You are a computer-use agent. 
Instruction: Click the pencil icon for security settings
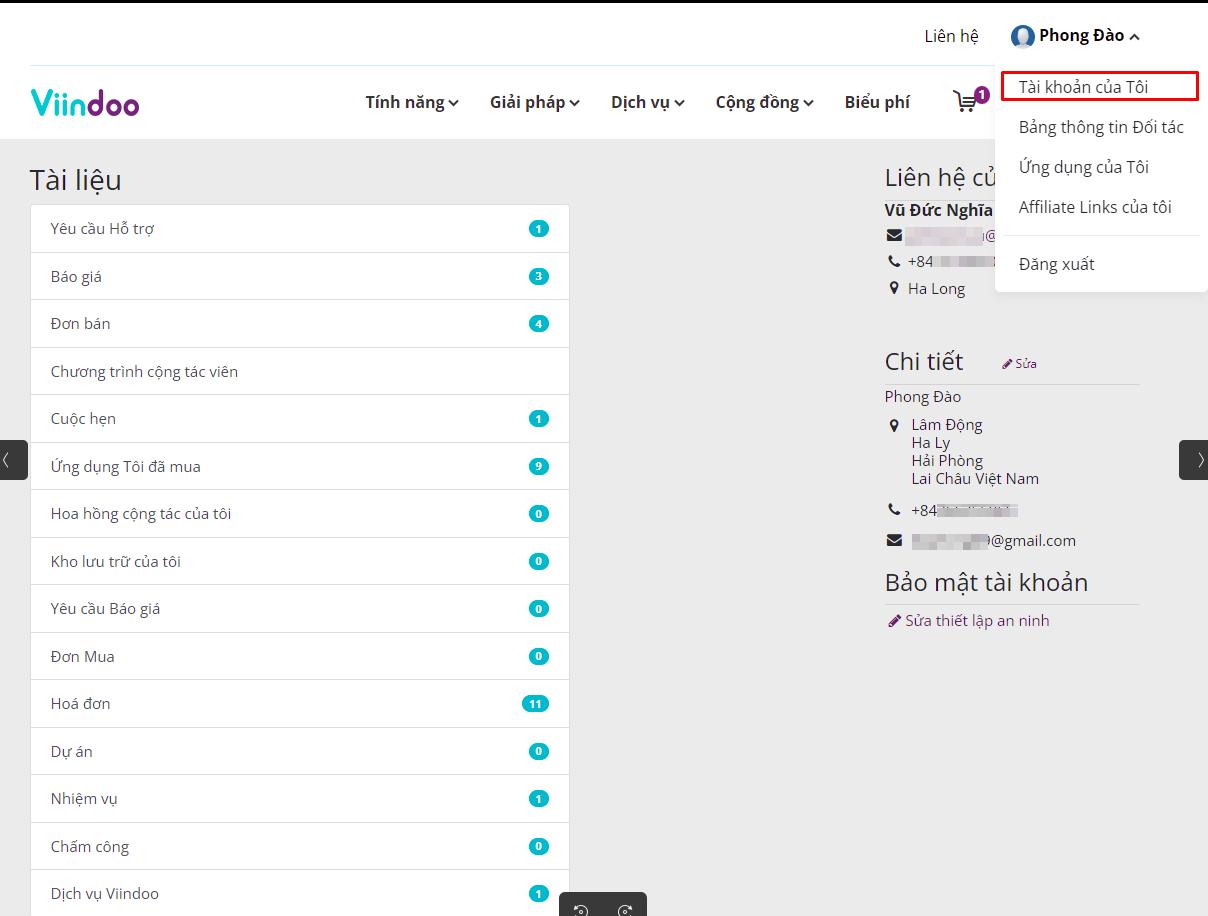895,621
